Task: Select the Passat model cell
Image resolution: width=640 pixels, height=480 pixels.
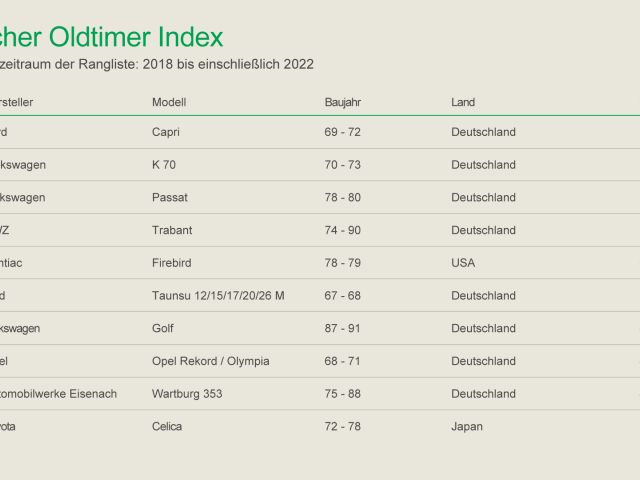Action: coord(170,198)
